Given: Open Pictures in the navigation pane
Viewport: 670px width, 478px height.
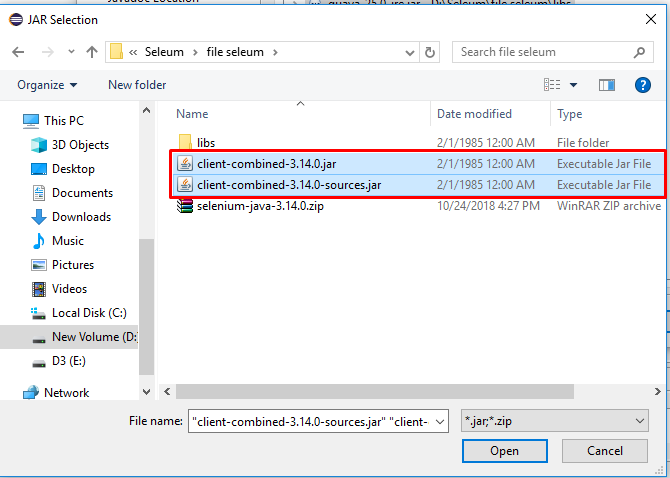Looking at the screenshot, I should tap(73, 264).
